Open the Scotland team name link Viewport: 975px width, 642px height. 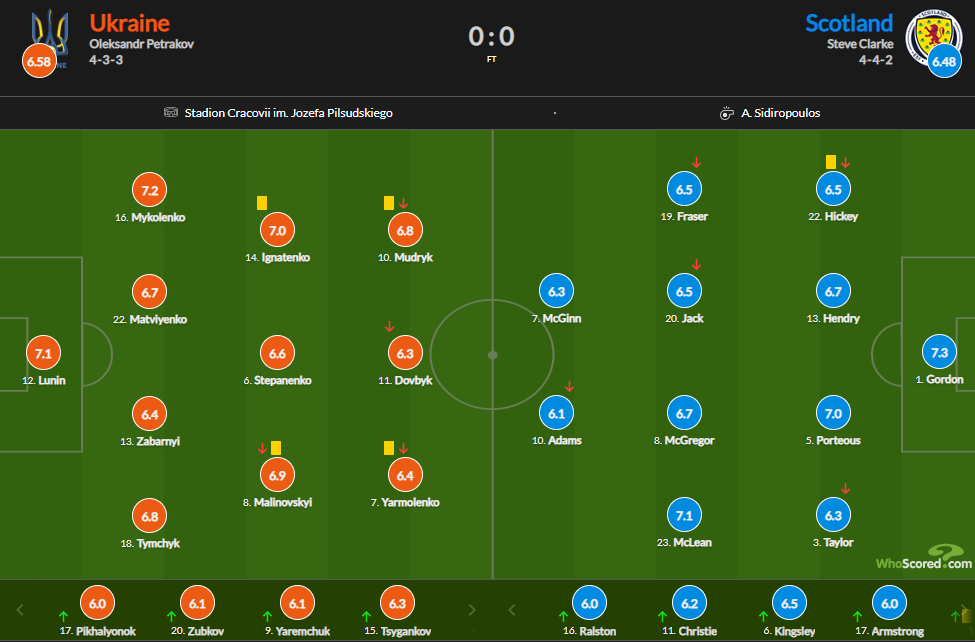click(x=848, y=23)
